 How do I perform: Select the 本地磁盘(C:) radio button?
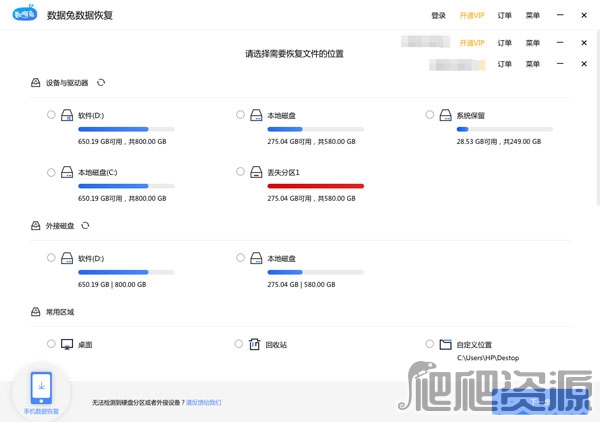click(x=51, y=172)
